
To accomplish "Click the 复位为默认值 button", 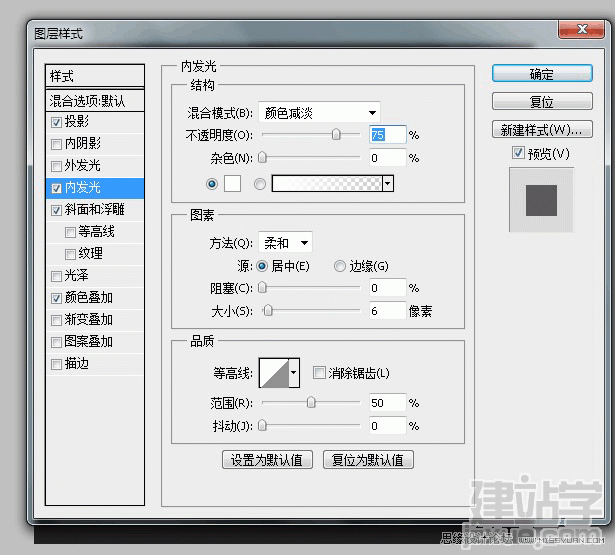I will (368, 459).
